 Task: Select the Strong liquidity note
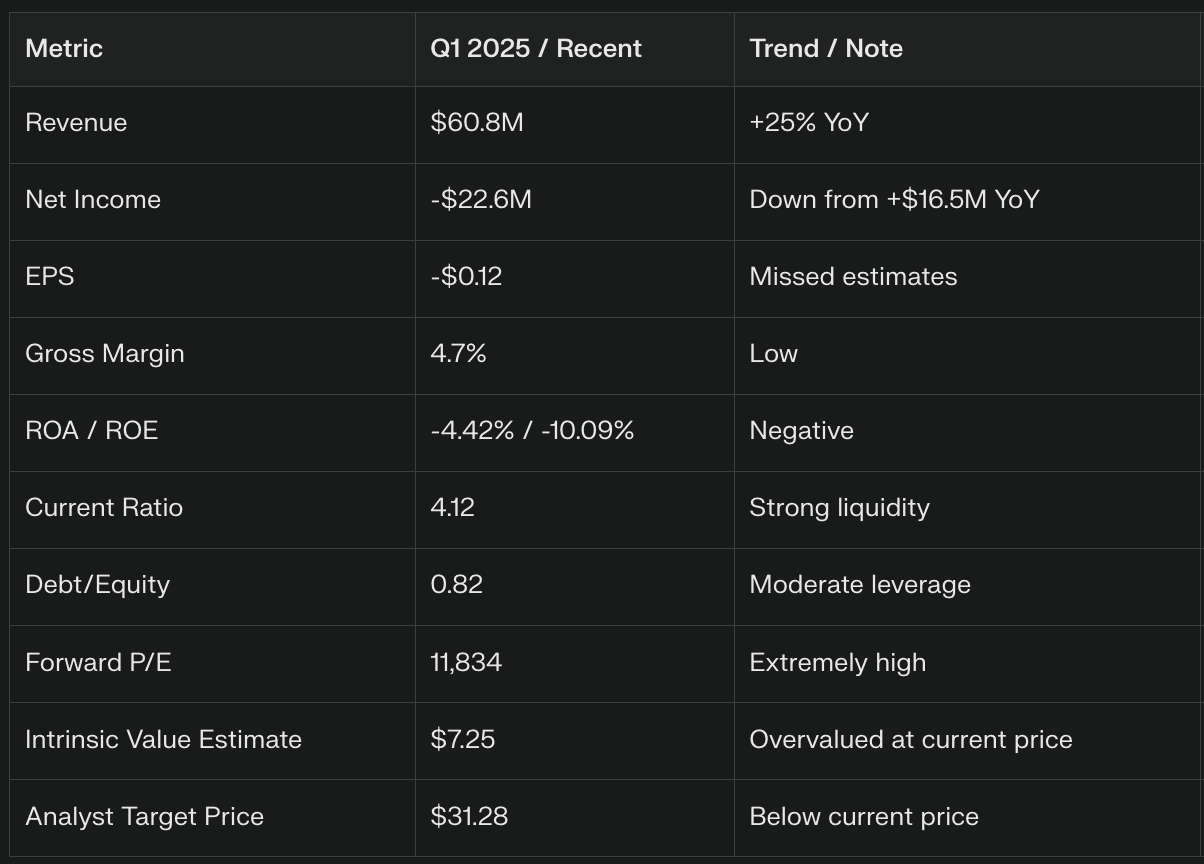point(839,508)
